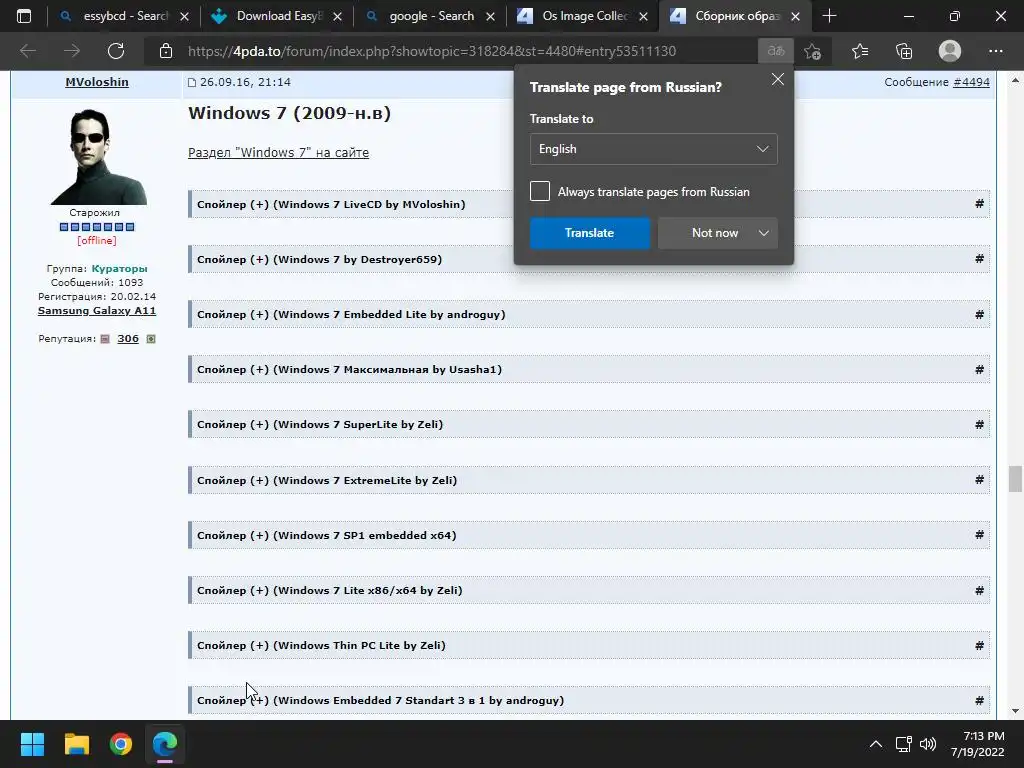This screenshot has height=768, width=1024.
Task: Open the Раздел "Windows 7" на сайте link
Action: (278, 152)
